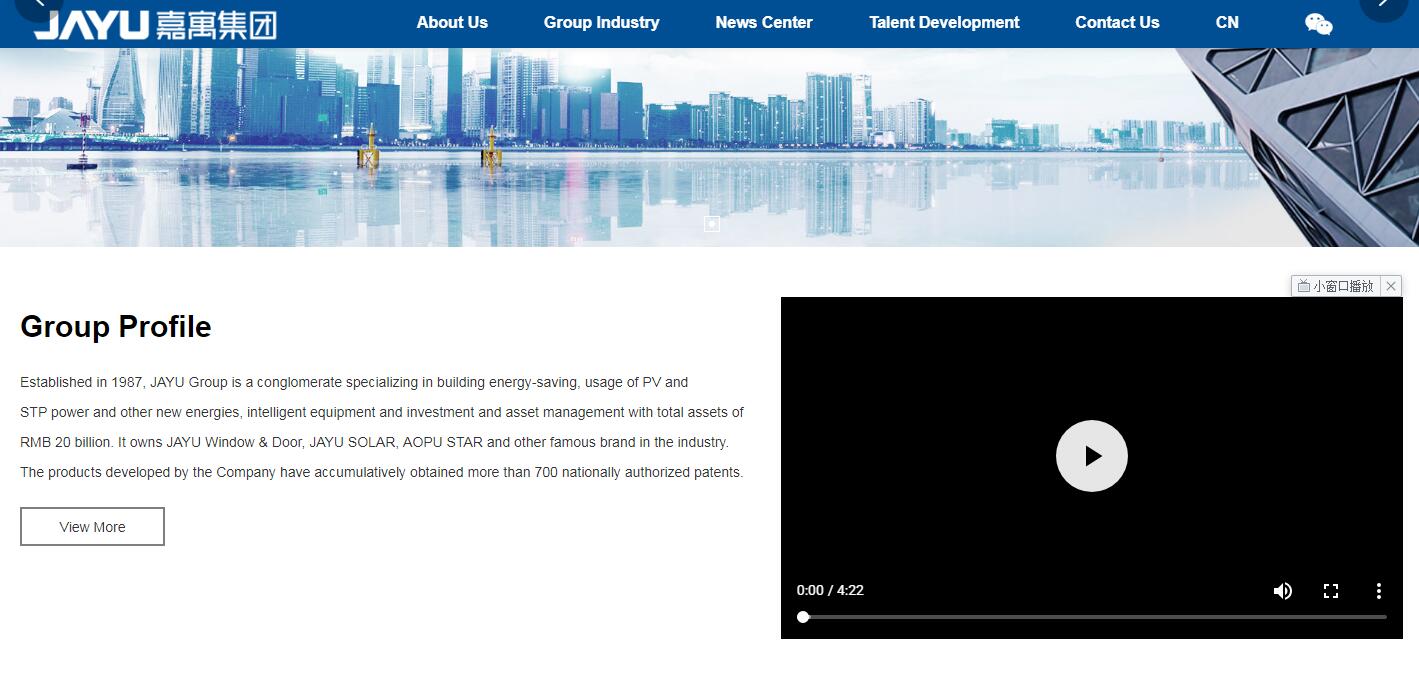Open Talent Development page
The height and width of the screenshot is (682, 1419).
pos(944,22)
